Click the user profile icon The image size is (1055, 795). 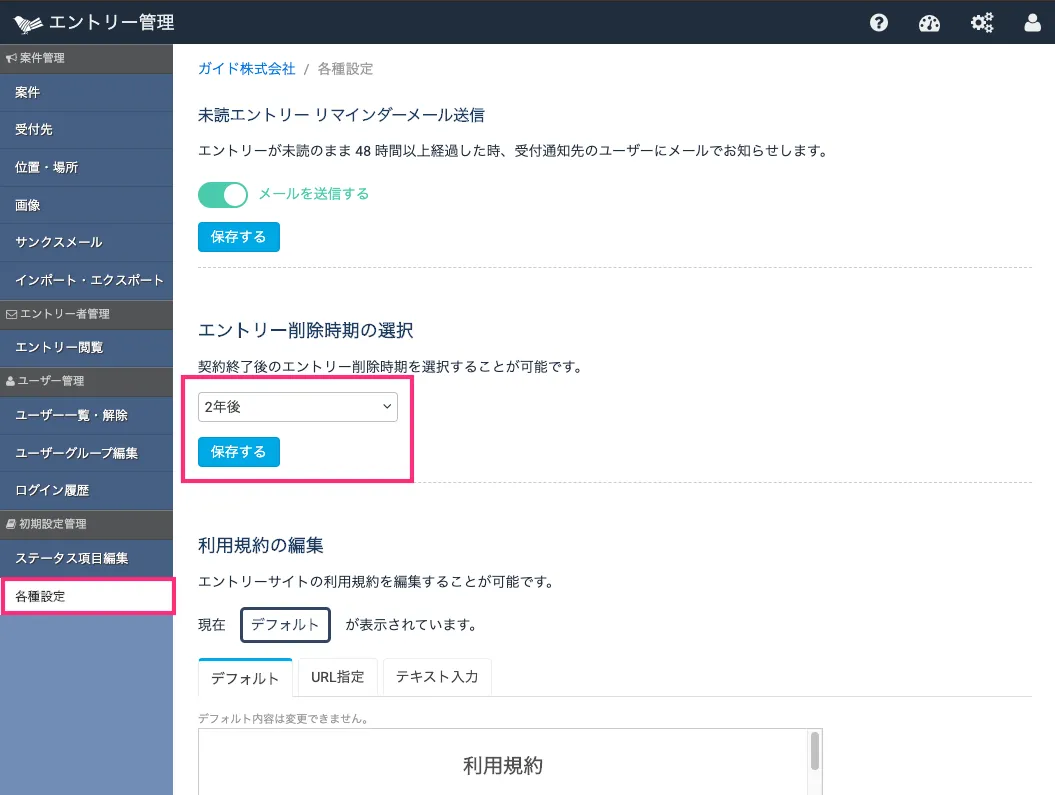(1033, 22)
